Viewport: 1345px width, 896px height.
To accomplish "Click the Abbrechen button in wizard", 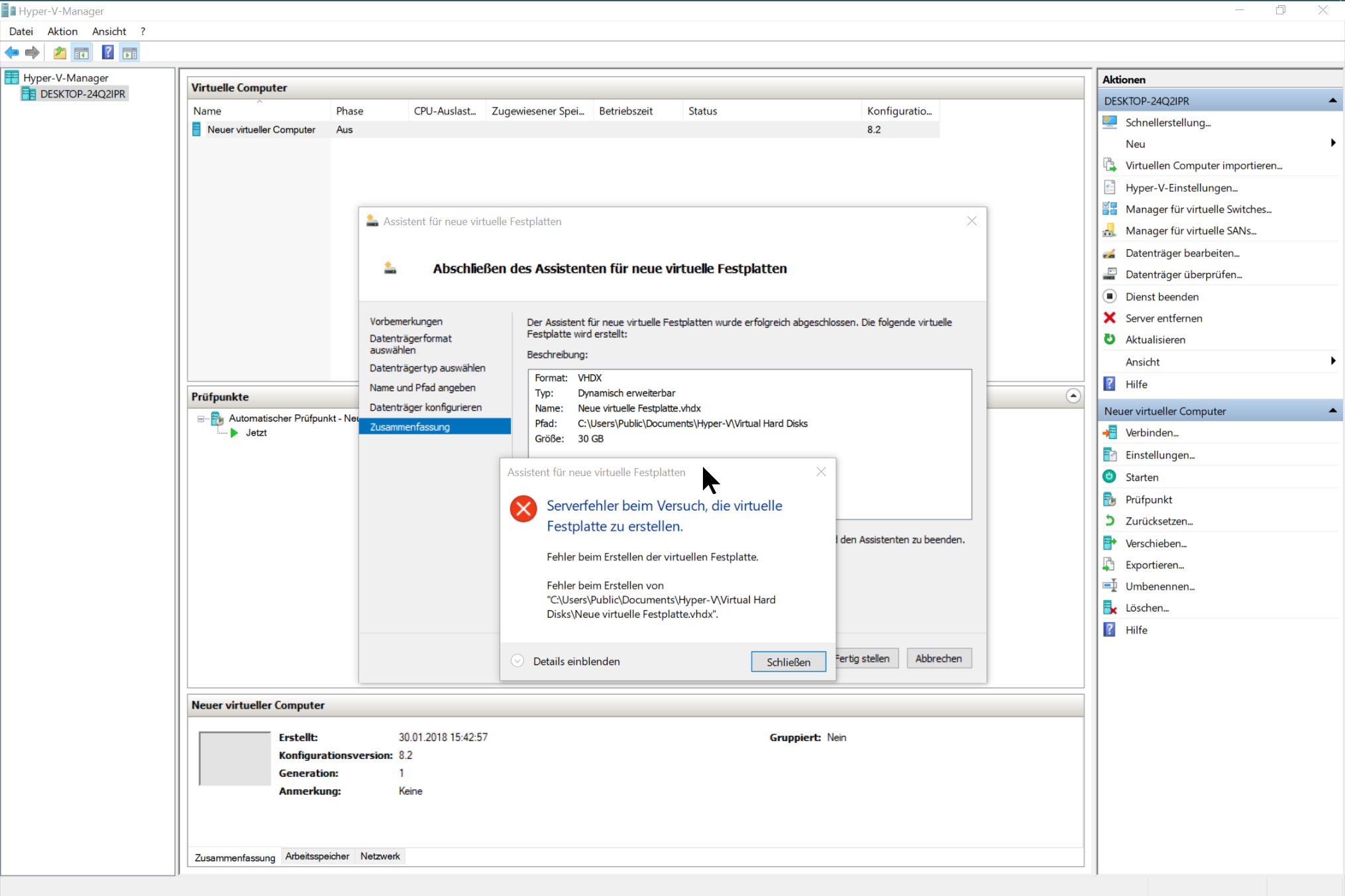I will coord(938,658).
